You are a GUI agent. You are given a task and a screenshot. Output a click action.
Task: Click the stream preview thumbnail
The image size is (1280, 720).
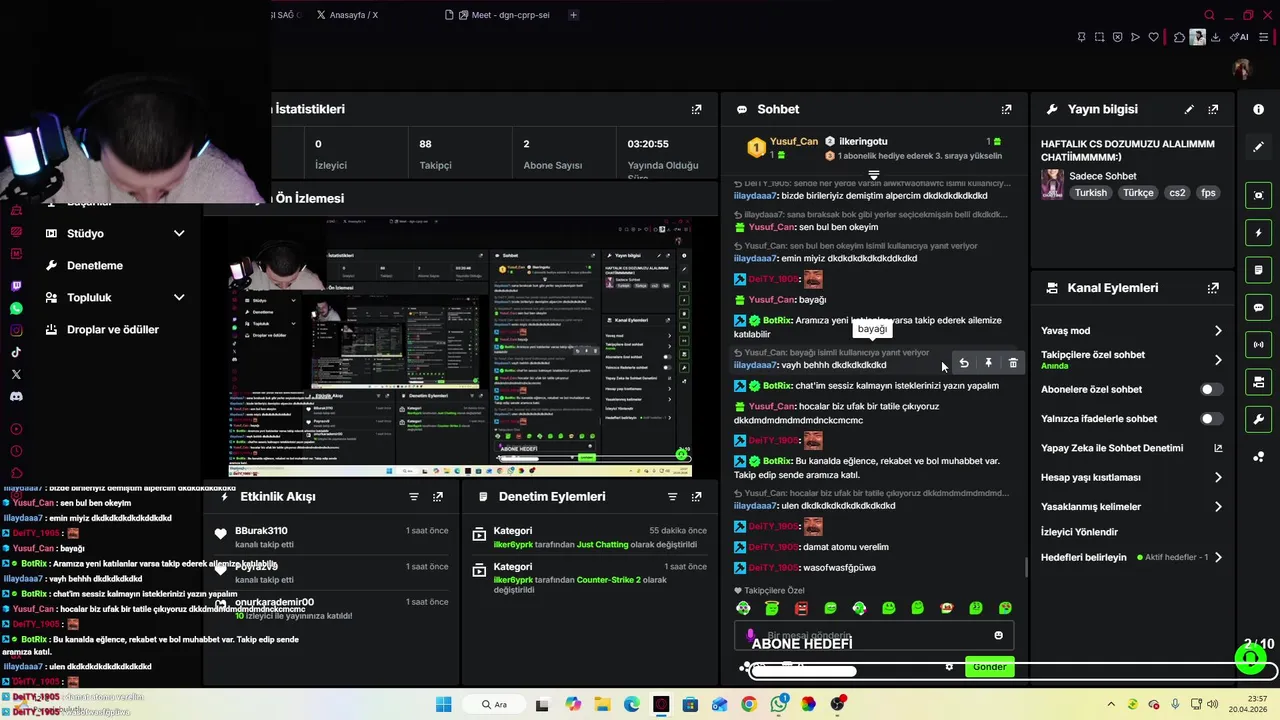(460, 347)
